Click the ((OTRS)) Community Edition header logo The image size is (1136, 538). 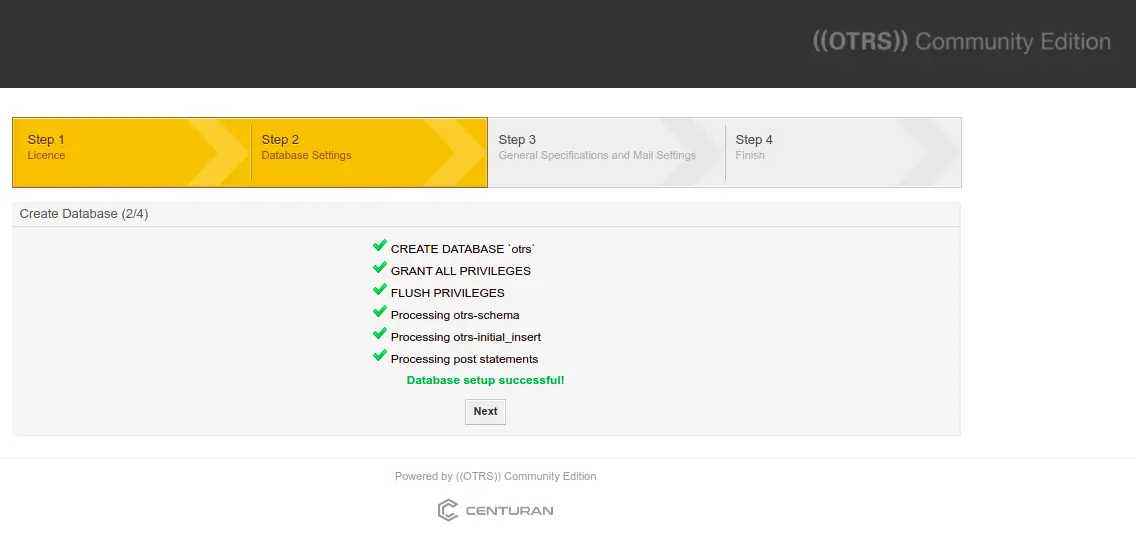(x=961, y=41)
